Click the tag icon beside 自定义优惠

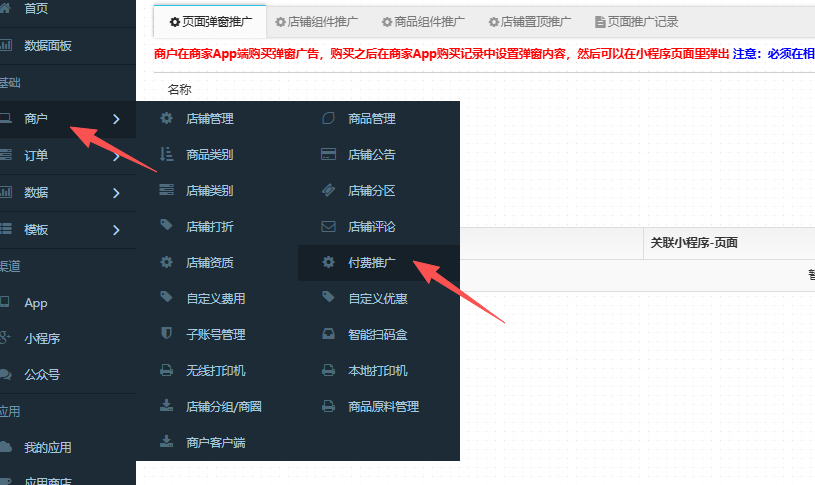[x=328, y=297]
